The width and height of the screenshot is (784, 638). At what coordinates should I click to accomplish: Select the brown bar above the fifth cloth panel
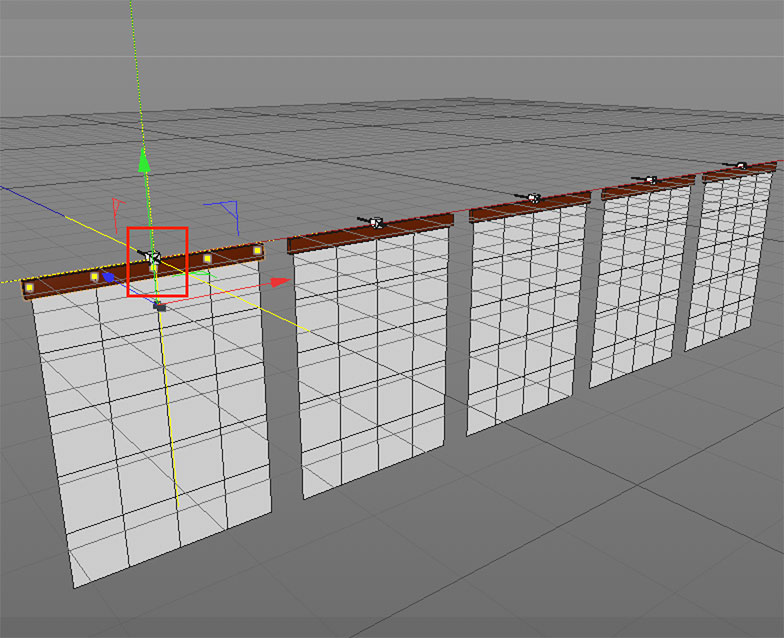740,172
